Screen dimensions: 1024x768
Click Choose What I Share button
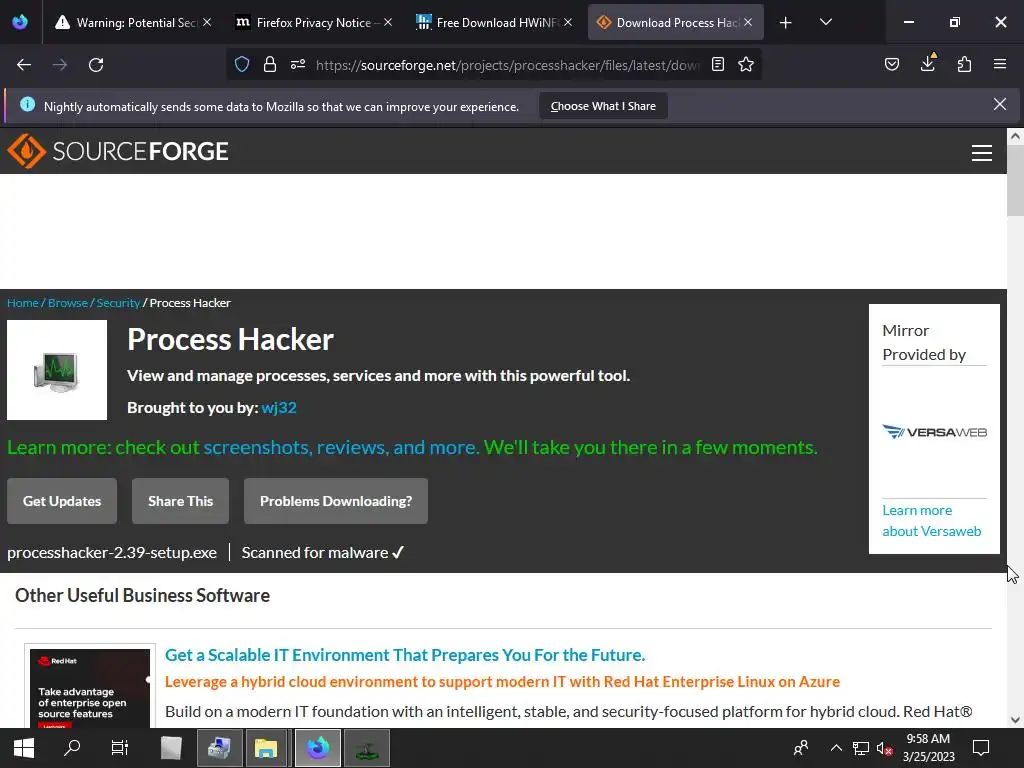pyautogui.click(x=603, y=106)
